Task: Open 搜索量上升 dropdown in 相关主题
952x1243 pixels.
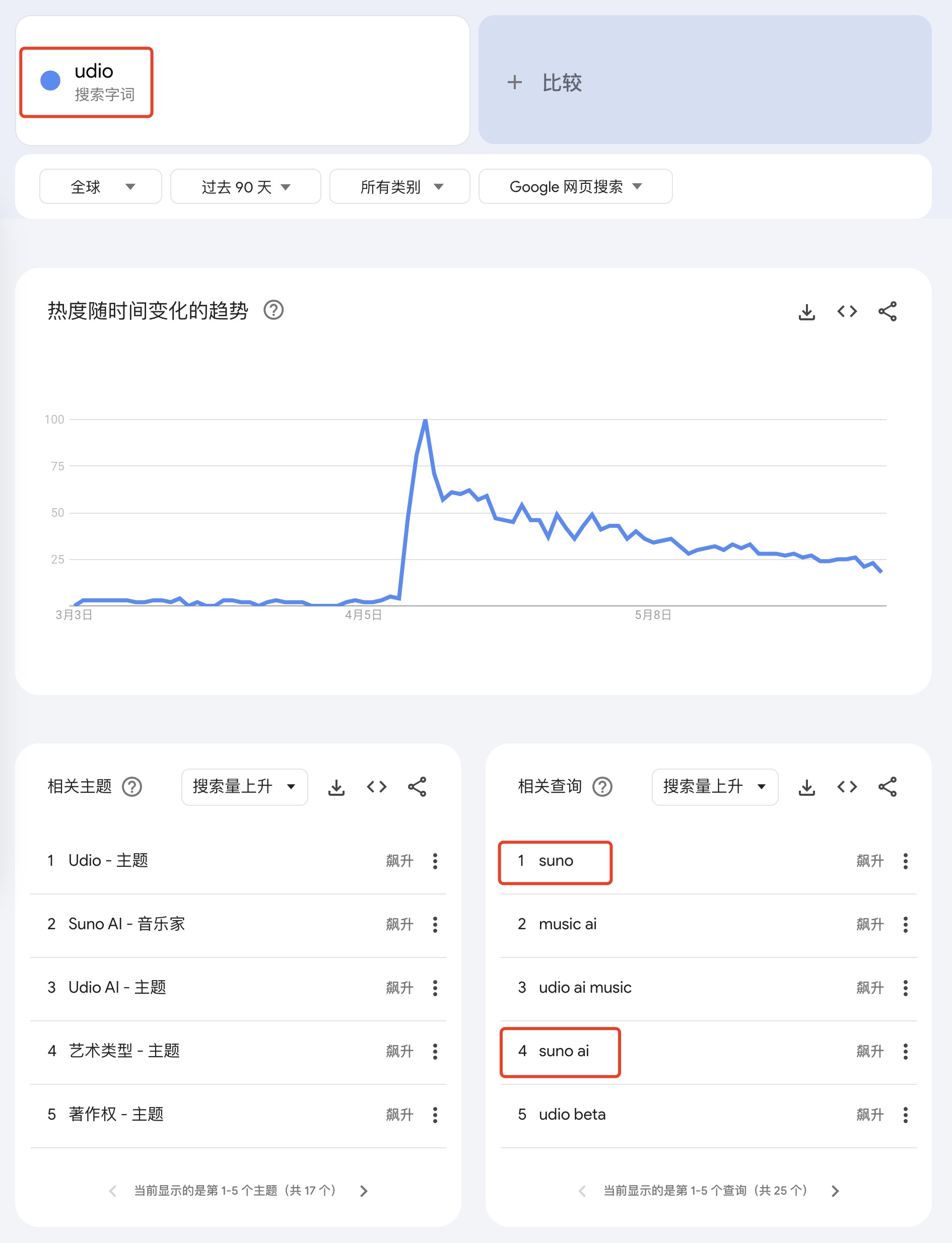Action: click(244, 787)
